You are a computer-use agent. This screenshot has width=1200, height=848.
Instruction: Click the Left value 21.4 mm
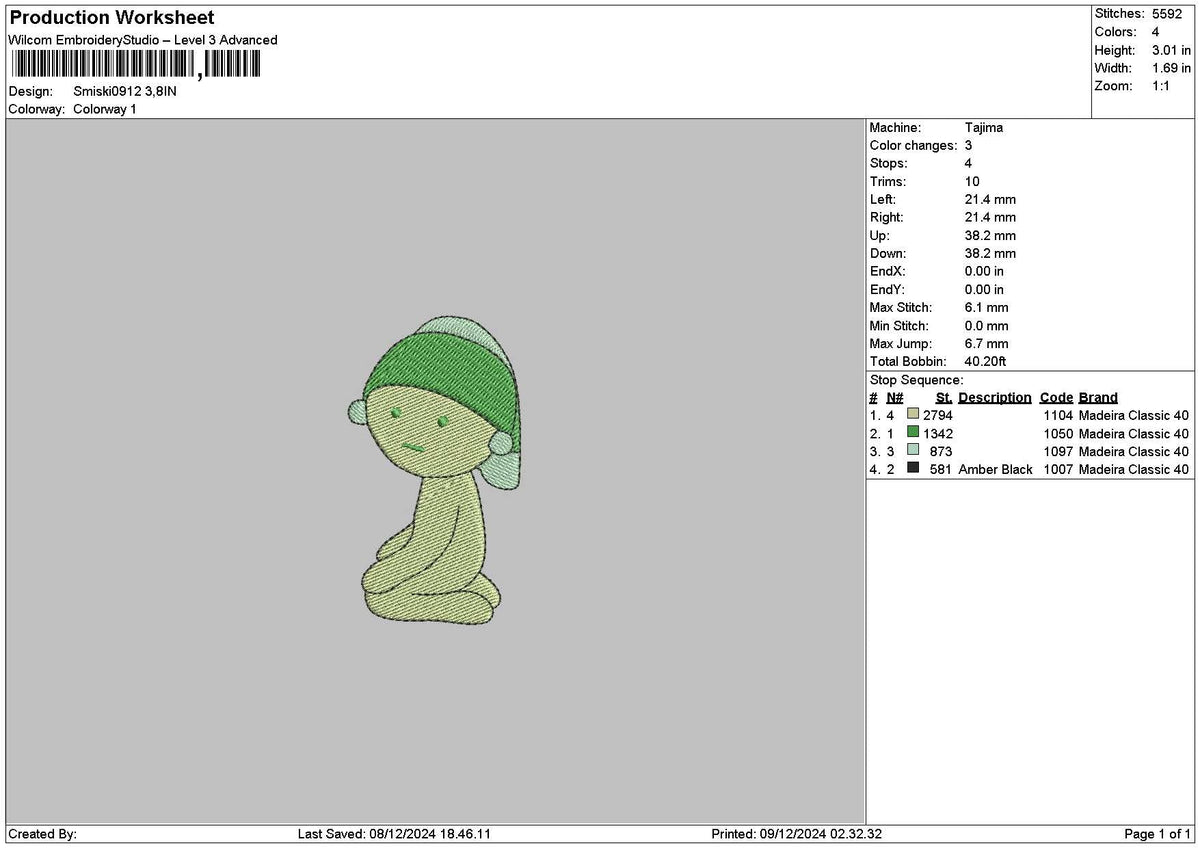point(990,200)
